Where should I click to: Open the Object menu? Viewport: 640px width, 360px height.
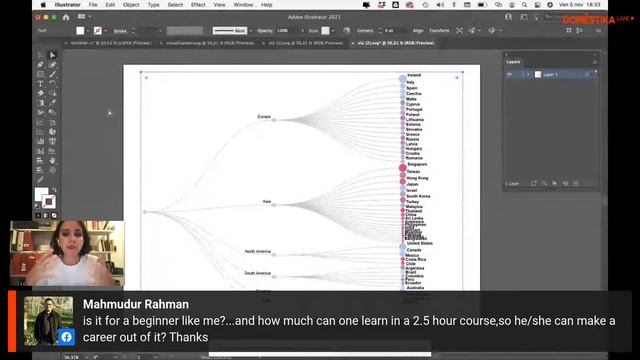click(131, 5)
